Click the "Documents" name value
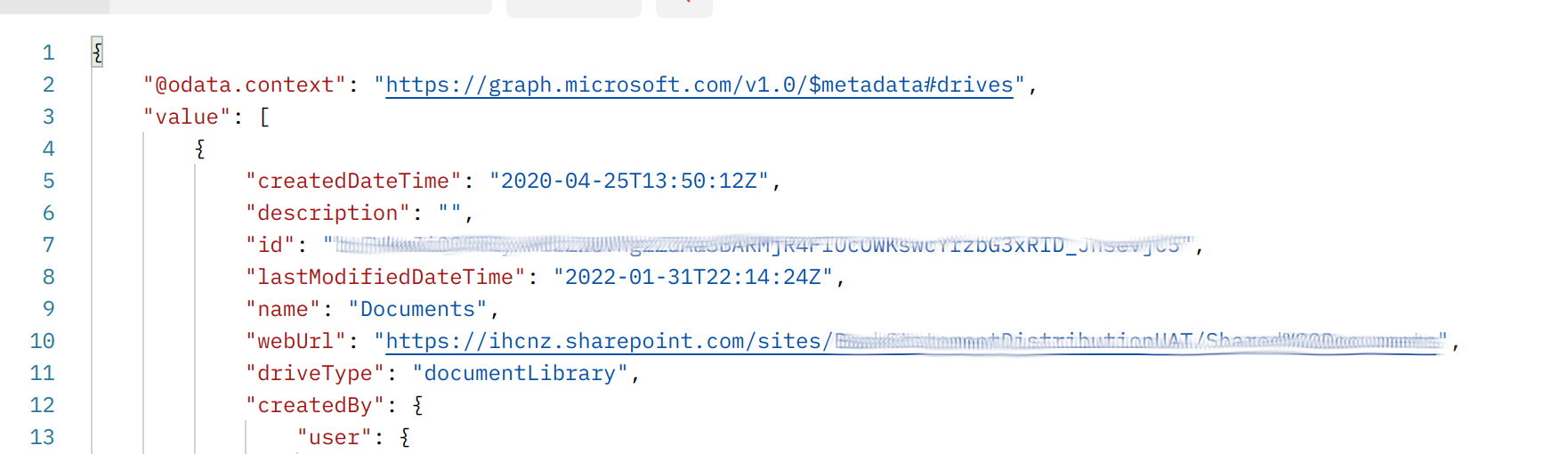The width and height of the screenshot is (1568, 454). click(x=417, y=309)
